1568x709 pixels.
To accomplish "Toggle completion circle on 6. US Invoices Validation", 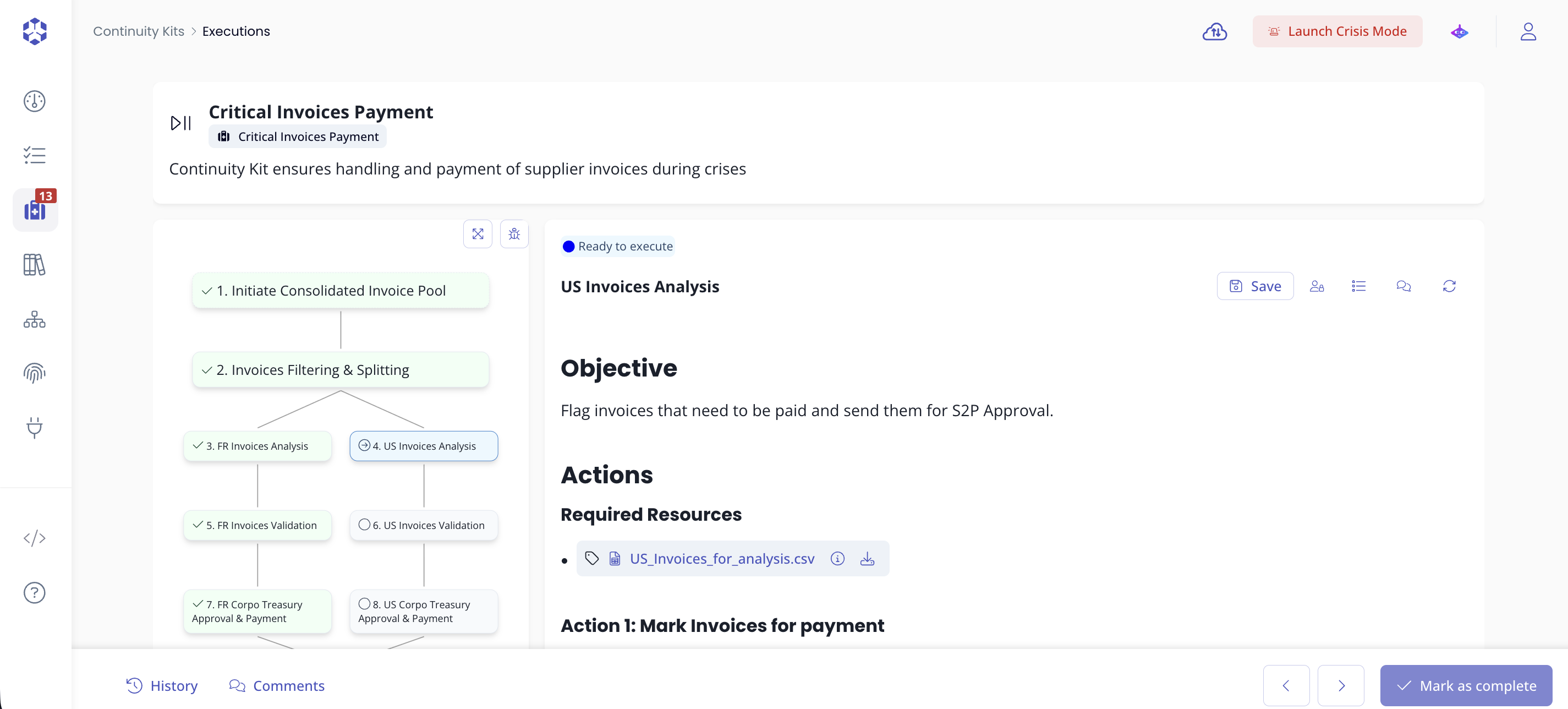I will coord(365,525).
